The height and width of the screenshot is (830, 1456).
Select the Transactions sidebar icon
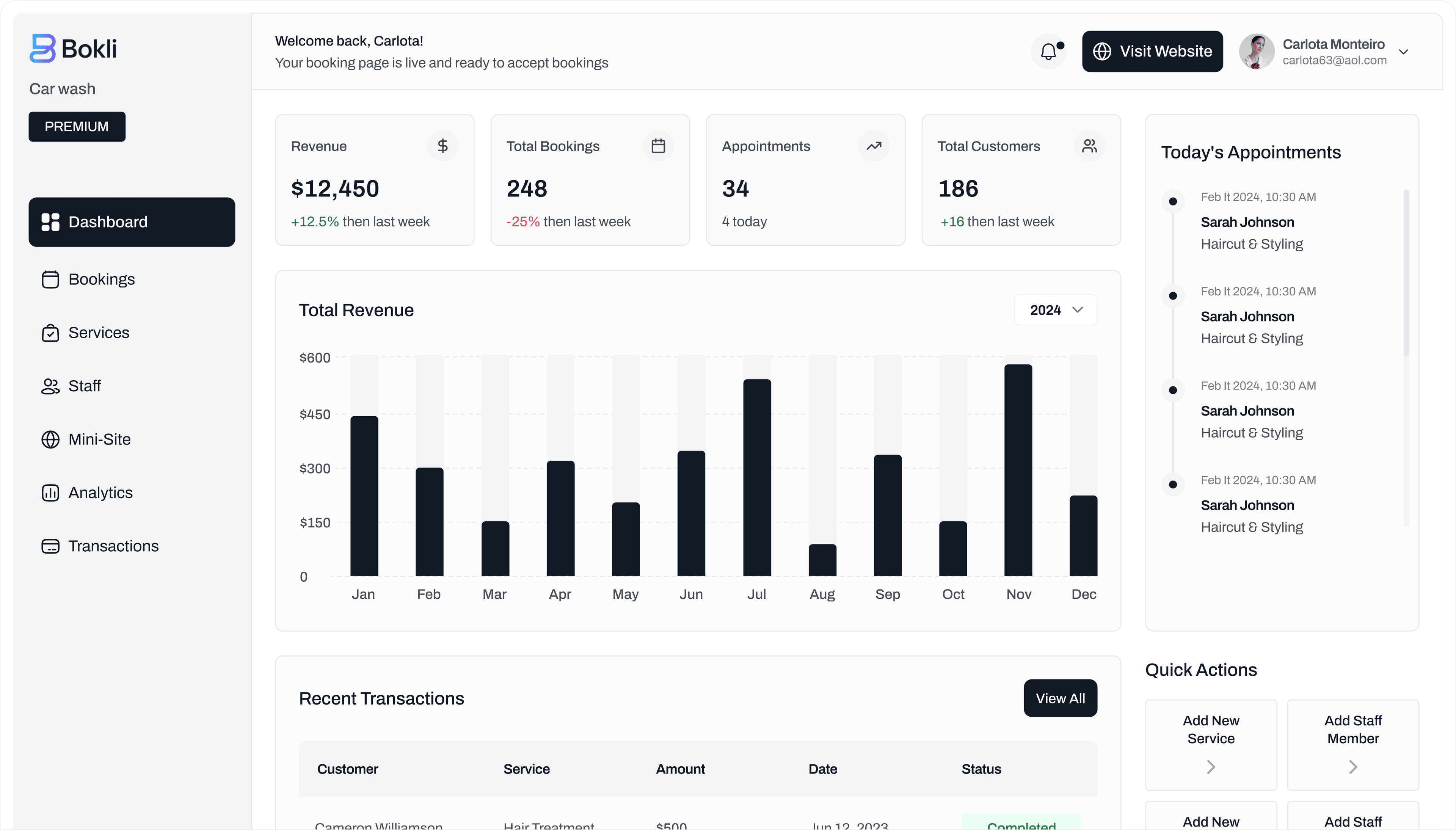[x=50, y=546]
